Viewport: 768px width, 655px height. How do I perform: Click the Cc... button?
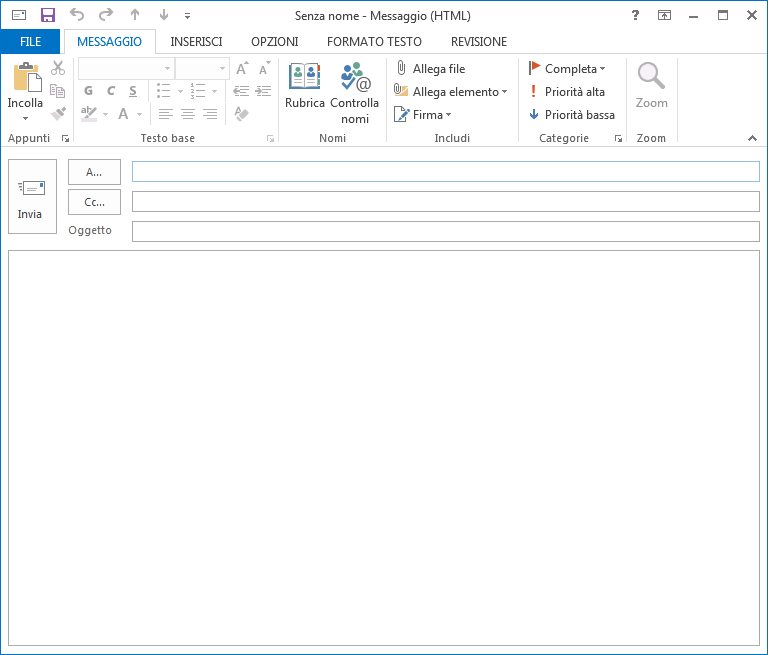click(x=94, y=202)
